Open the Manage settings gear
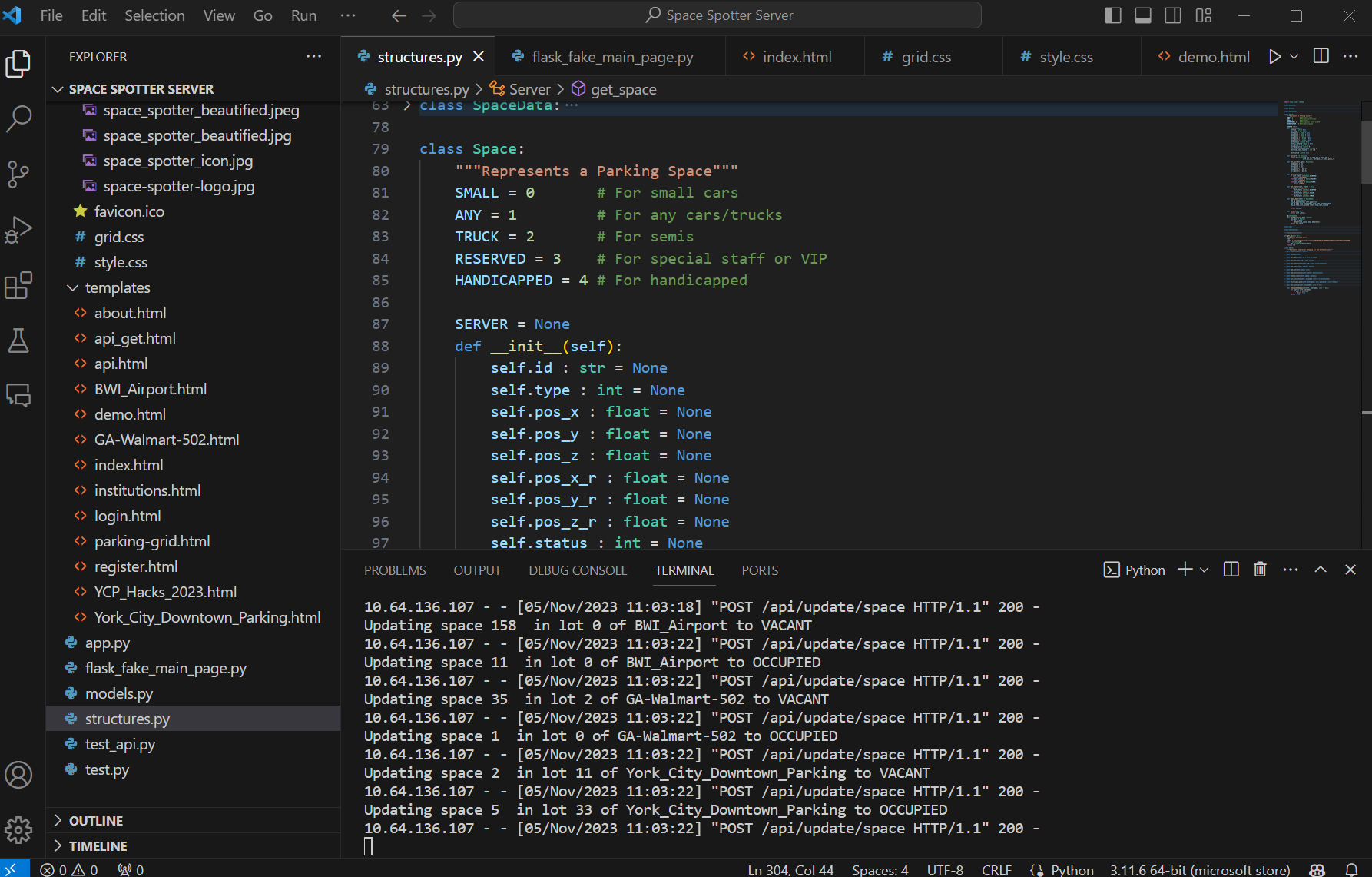Image resolution: width=1372 pixels, height=877 pixels. coord(18,829)
